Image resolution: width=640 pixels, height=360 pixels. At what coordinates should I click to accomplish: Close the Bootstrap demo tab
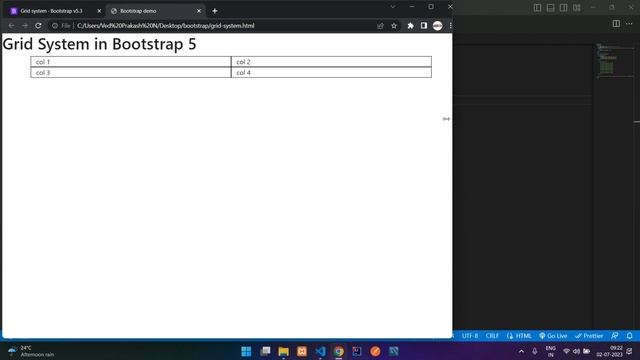point(199,11)
